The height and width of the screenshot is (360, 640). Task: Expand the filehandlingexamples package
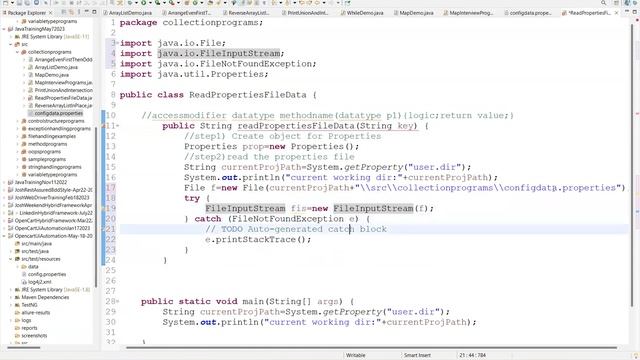tap(18, 136)
